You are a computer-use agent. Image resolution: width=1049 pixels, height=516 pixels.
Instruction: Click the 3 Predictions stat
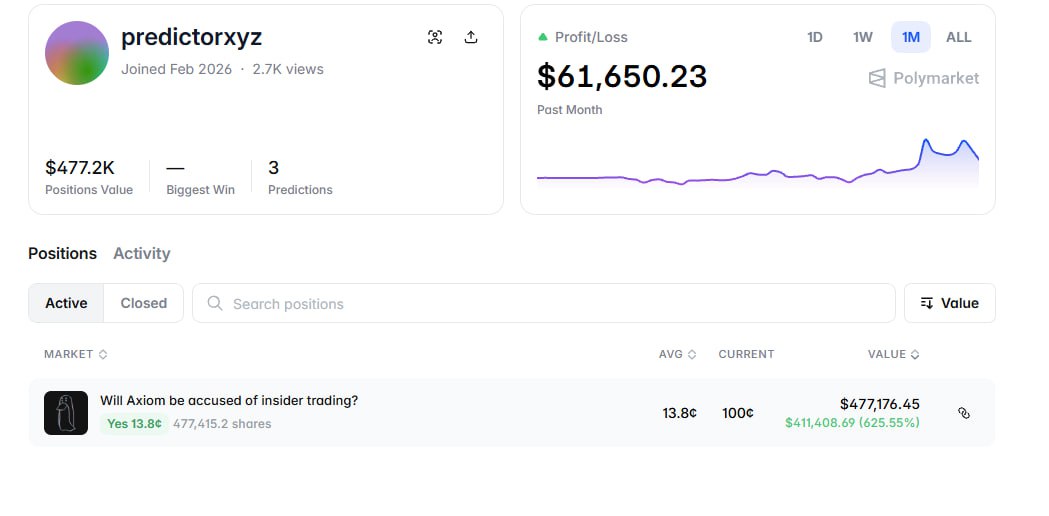300,177
